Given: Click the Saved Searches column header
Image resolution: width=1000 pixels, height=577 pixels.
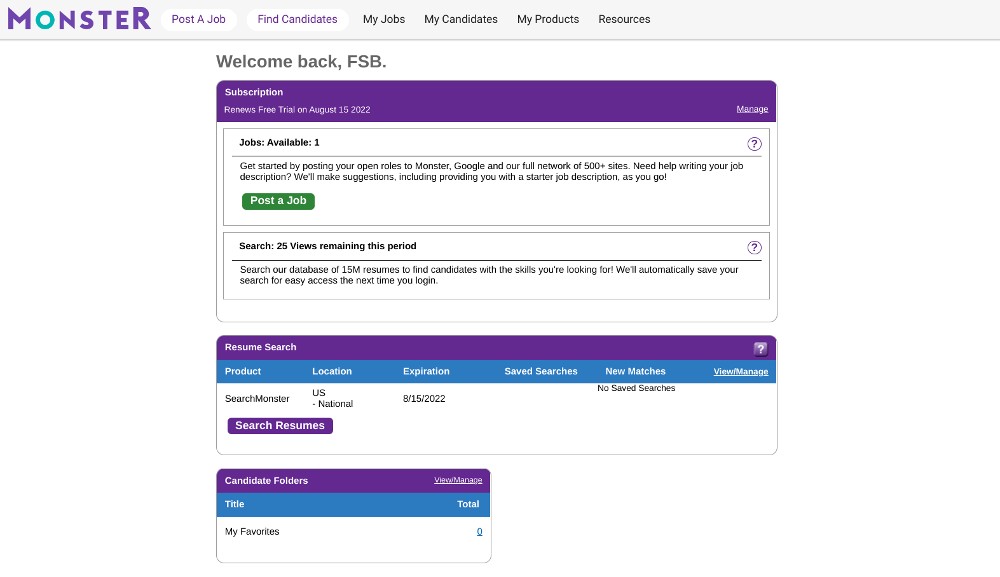Looking at the screenshot, I should (x=541, y=371).
